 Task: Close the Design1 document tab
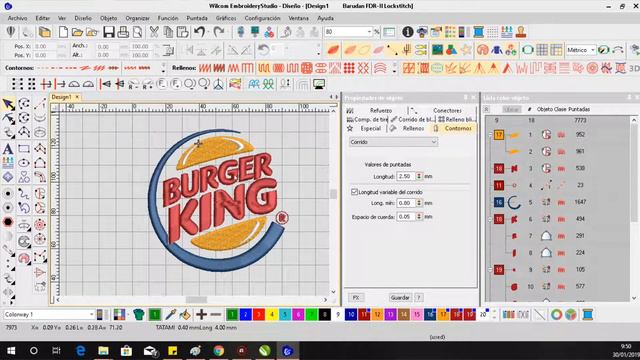77,97
